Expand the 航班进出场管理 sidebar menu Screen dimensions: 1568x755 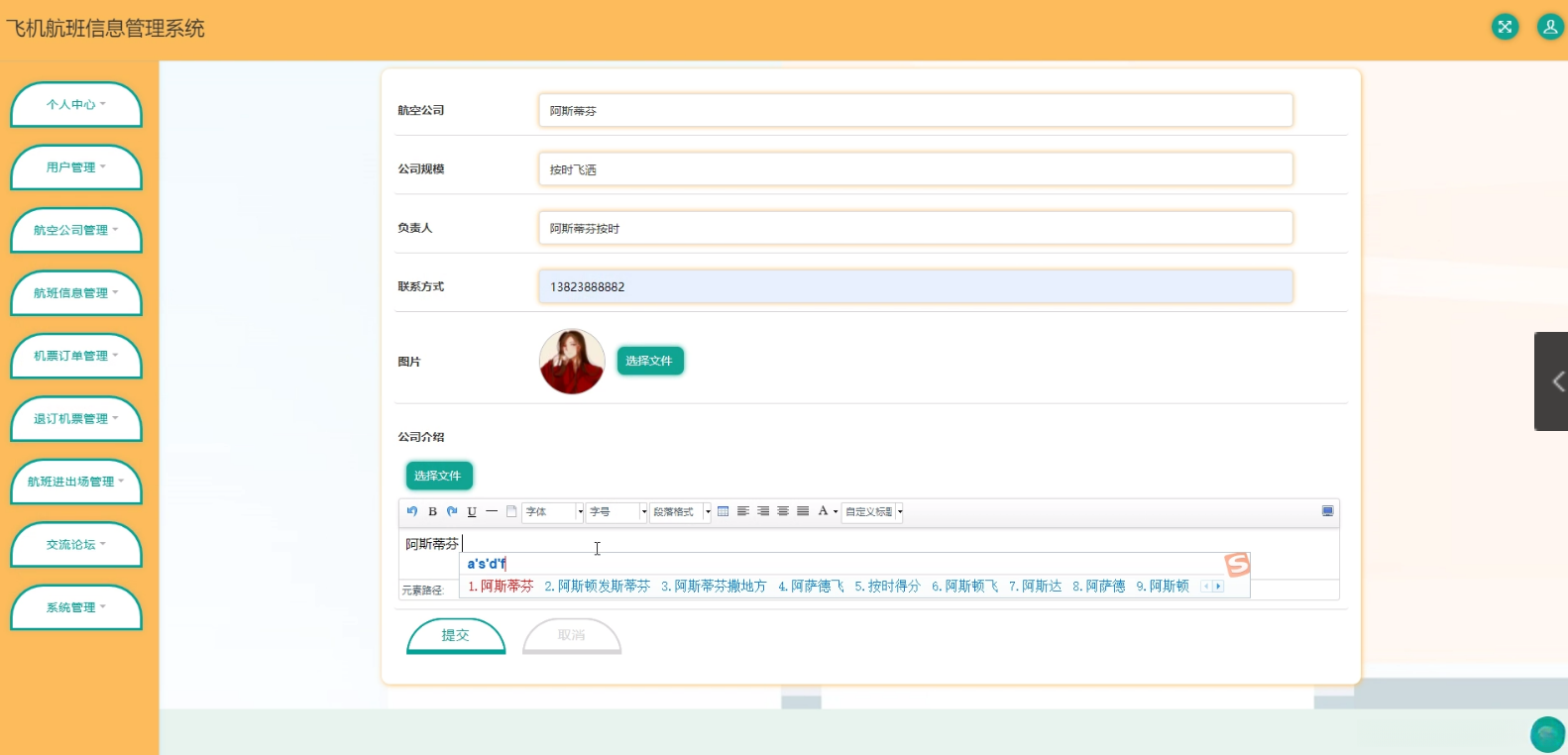76,483
